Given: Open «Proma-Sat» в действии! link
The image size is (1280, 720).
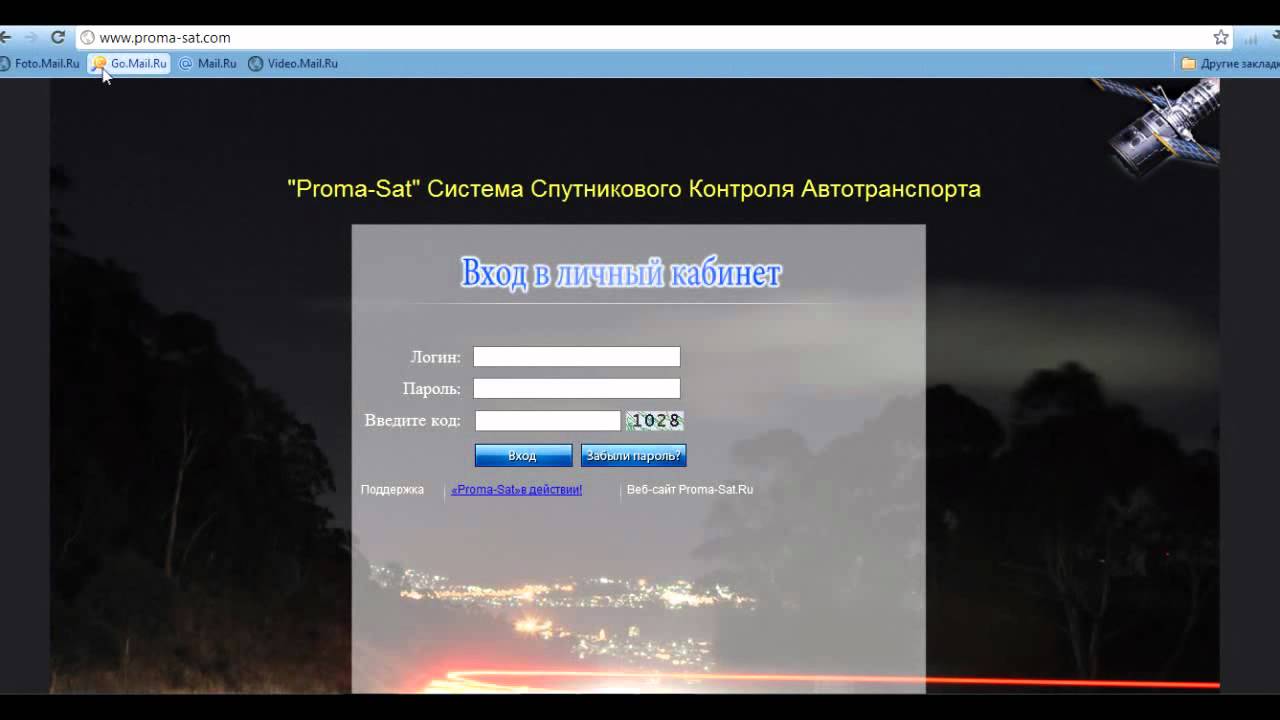Looking at the screenshot, I should tap(517, 490).
